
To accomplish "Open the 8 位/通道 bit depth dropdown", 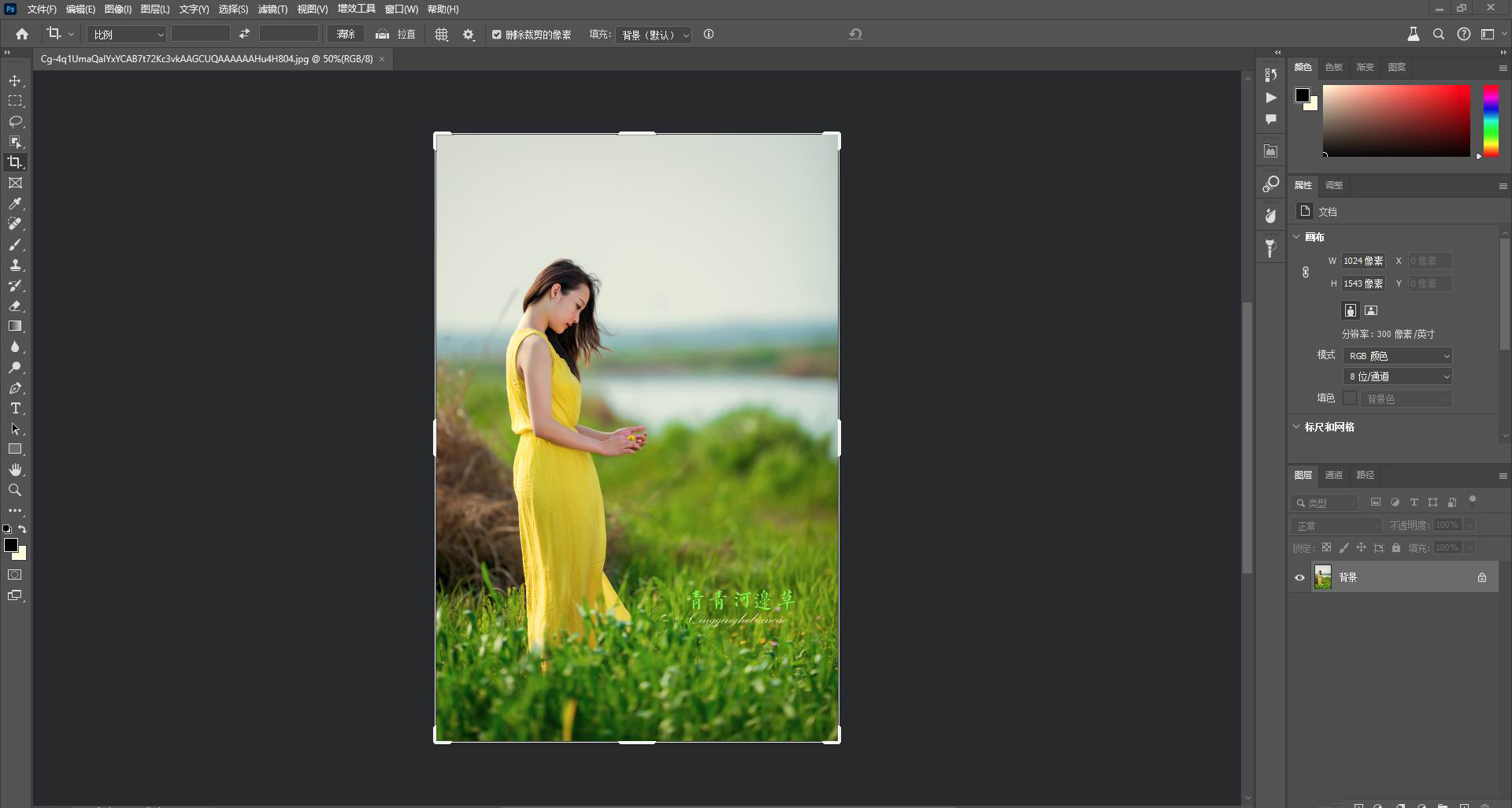I will pos(1398,377).
